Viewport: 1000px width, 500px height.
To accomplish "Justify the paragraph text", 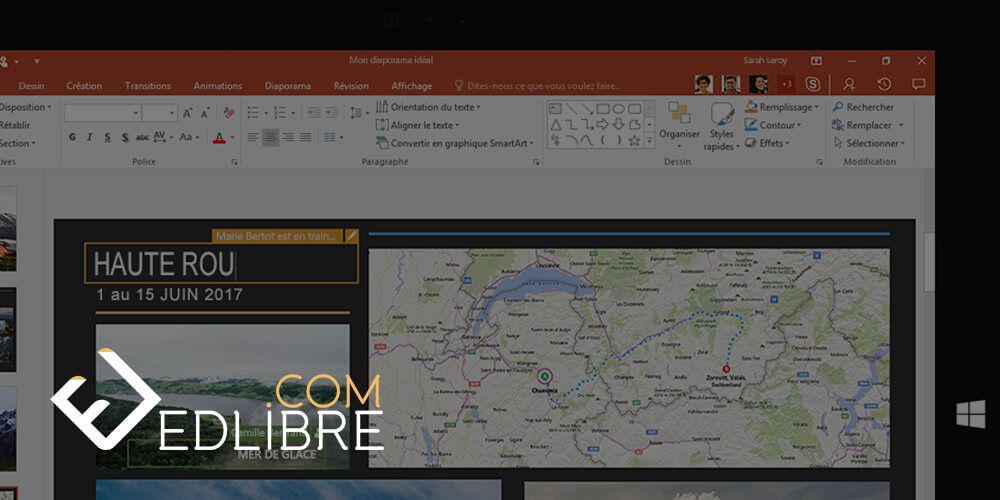I will click(305, 137).
